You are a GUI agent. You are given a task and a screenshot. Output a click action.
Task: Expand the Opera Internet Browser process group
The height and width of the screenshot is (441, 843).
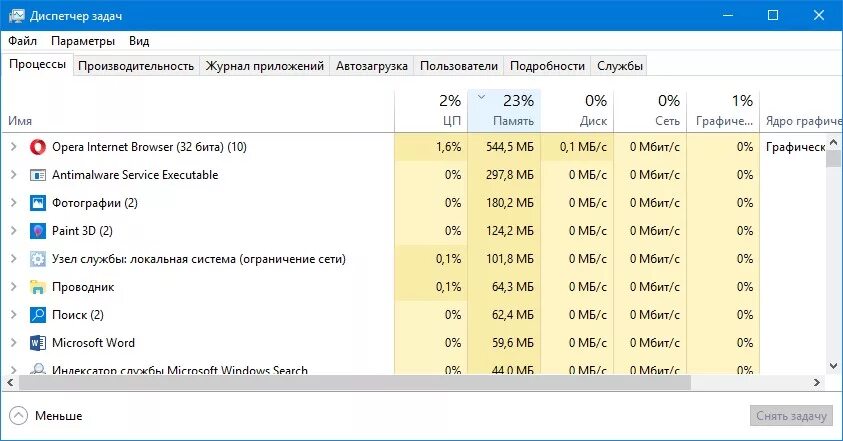click(14, 147)
